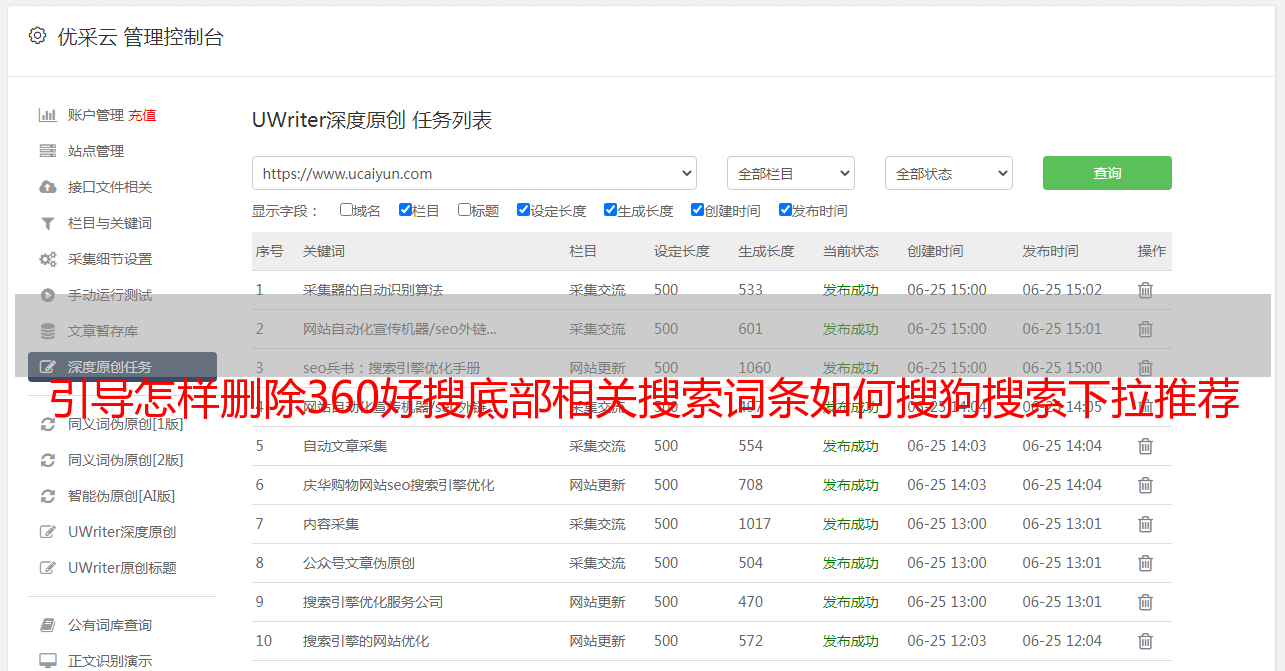This screenshot has height=671, width=1285.
Task: Delete the row 1 task 采集器的自动识别算法
Action: pyautogui.click(x=1145, y=290)
